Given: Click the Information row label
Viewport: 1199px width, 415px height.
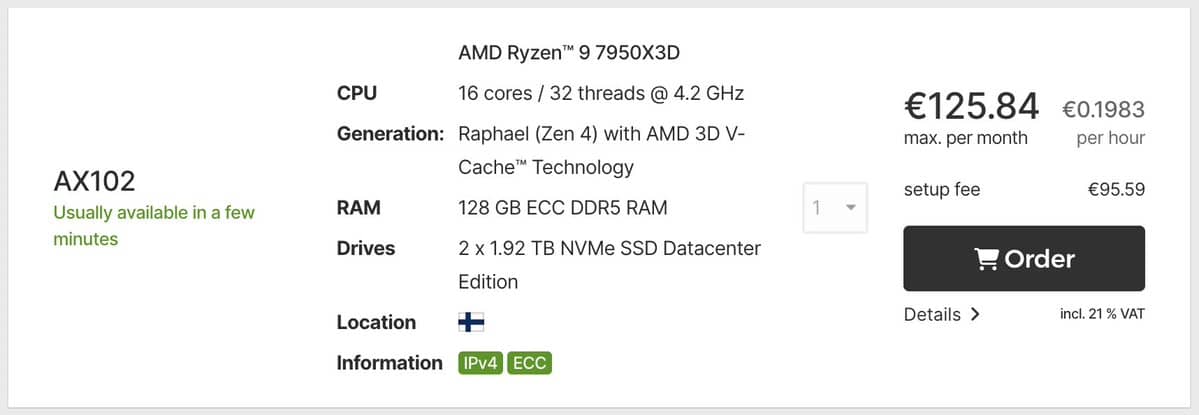Looking at the screenshot, I should [x=389, y=362].
